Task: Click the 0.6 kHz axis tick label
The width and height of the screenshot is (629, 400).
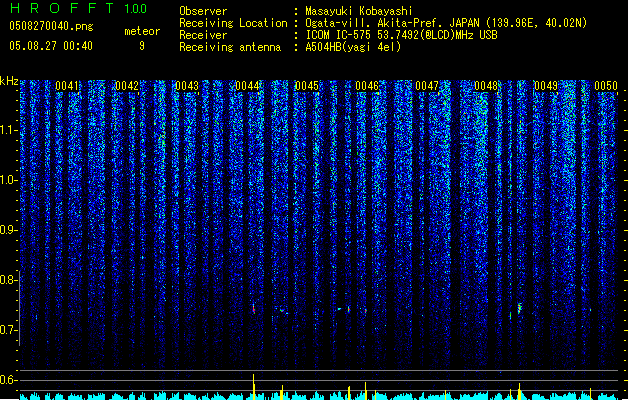Action: tap(8, 380)
